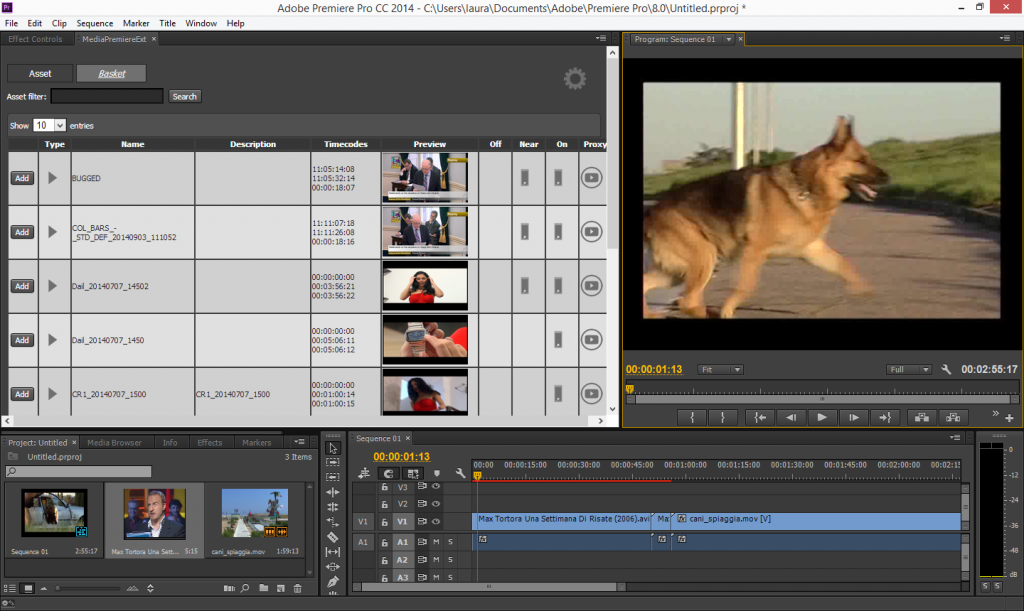Toggle V1 track output eye
The image size is (1024, 611).
(x=436, y=522)
